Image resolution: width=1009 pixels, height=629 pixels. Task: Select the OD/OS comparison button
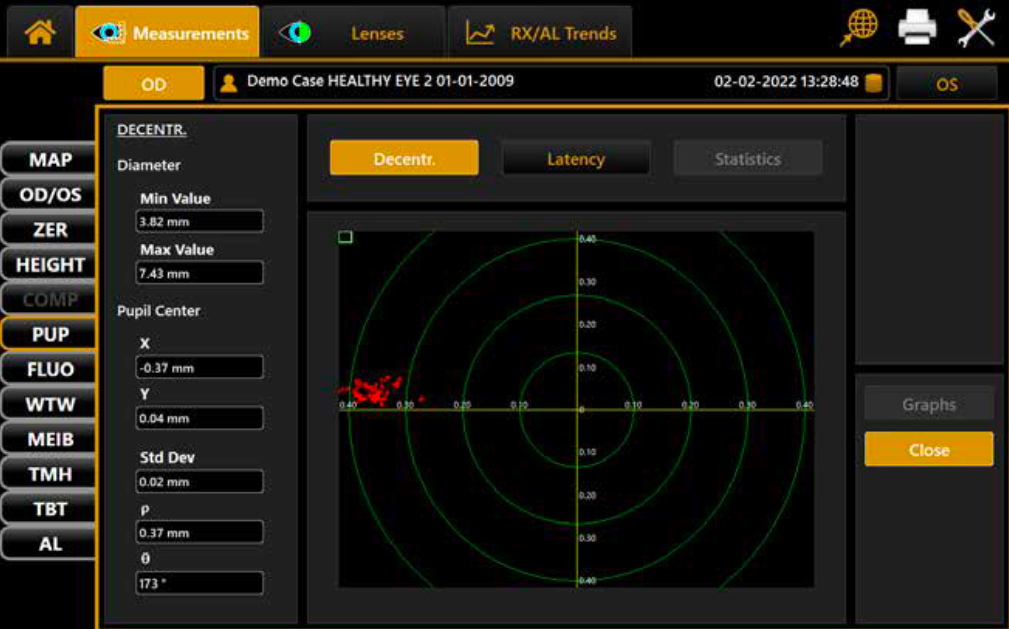click(50, 194)
